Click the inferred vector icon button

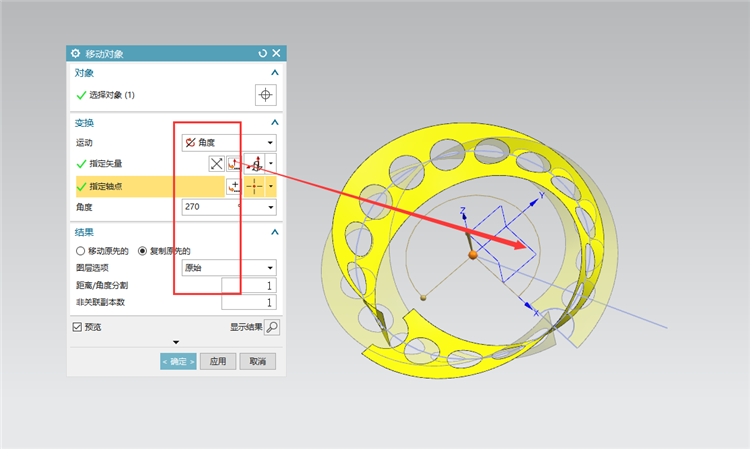[x=255, y=164]
